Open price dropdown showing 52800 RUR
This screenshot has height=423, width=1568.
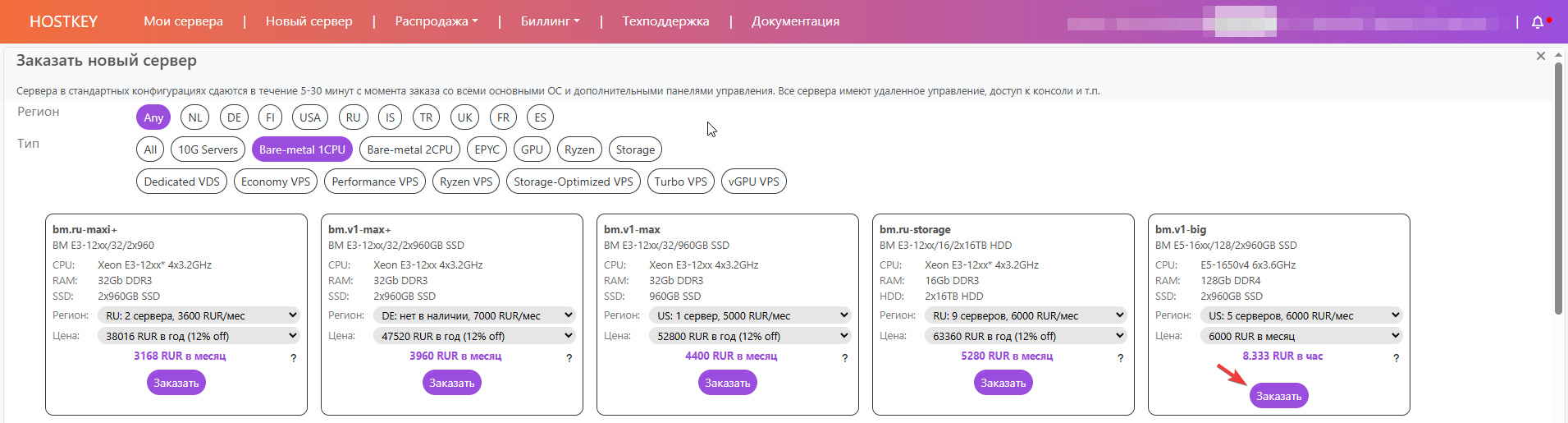pos(751,336)
